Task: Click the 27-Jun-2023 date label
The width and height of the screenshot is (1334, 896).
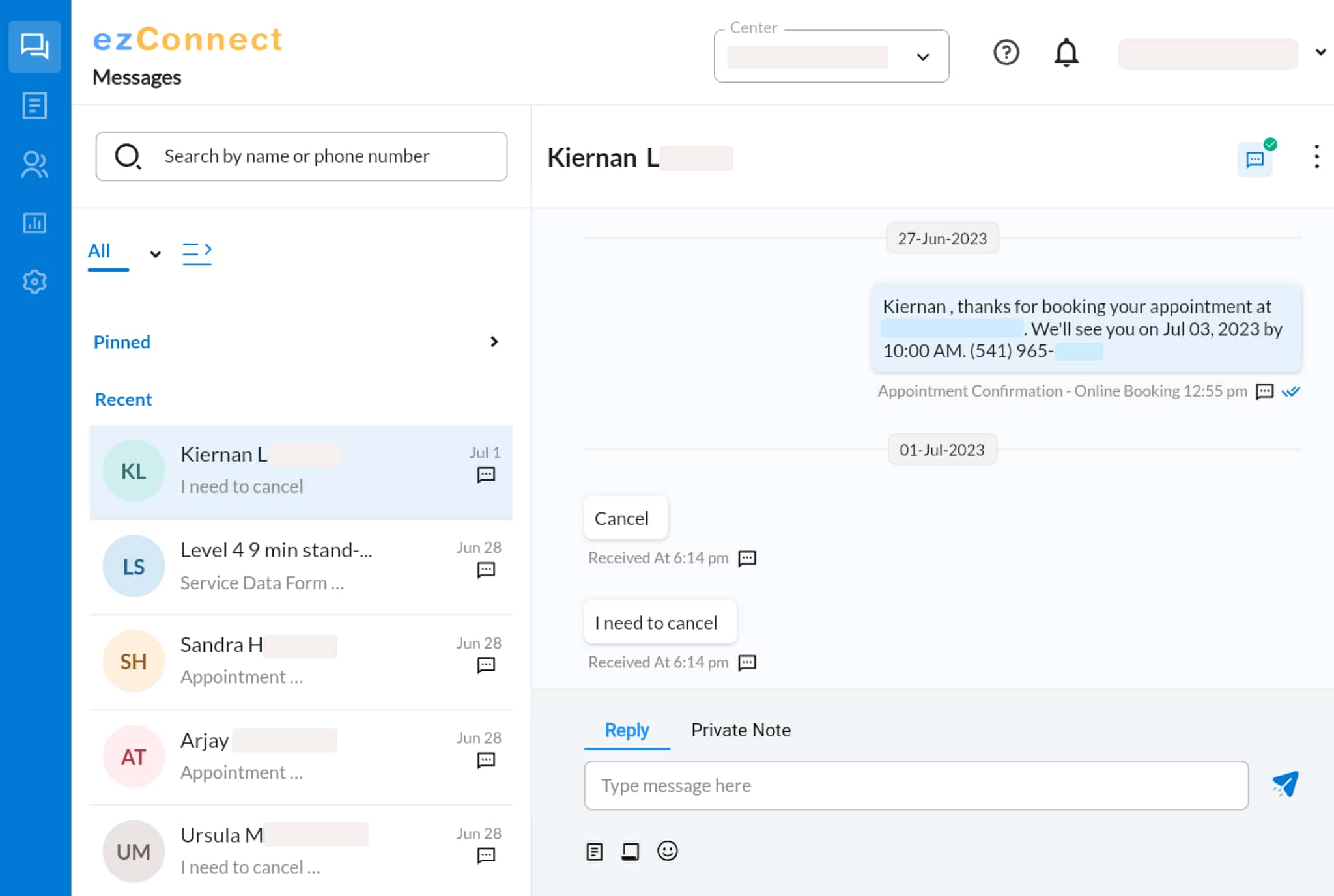Action: 942,238
